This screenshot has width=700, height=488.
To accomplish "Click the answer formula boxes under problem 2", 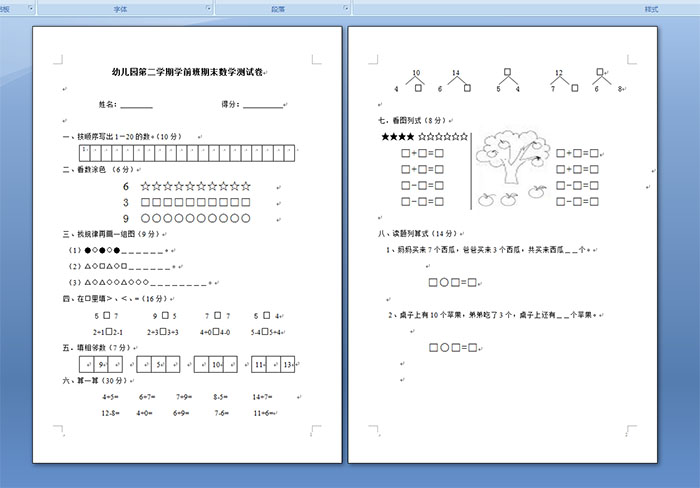I will click(x=453, y=347).
